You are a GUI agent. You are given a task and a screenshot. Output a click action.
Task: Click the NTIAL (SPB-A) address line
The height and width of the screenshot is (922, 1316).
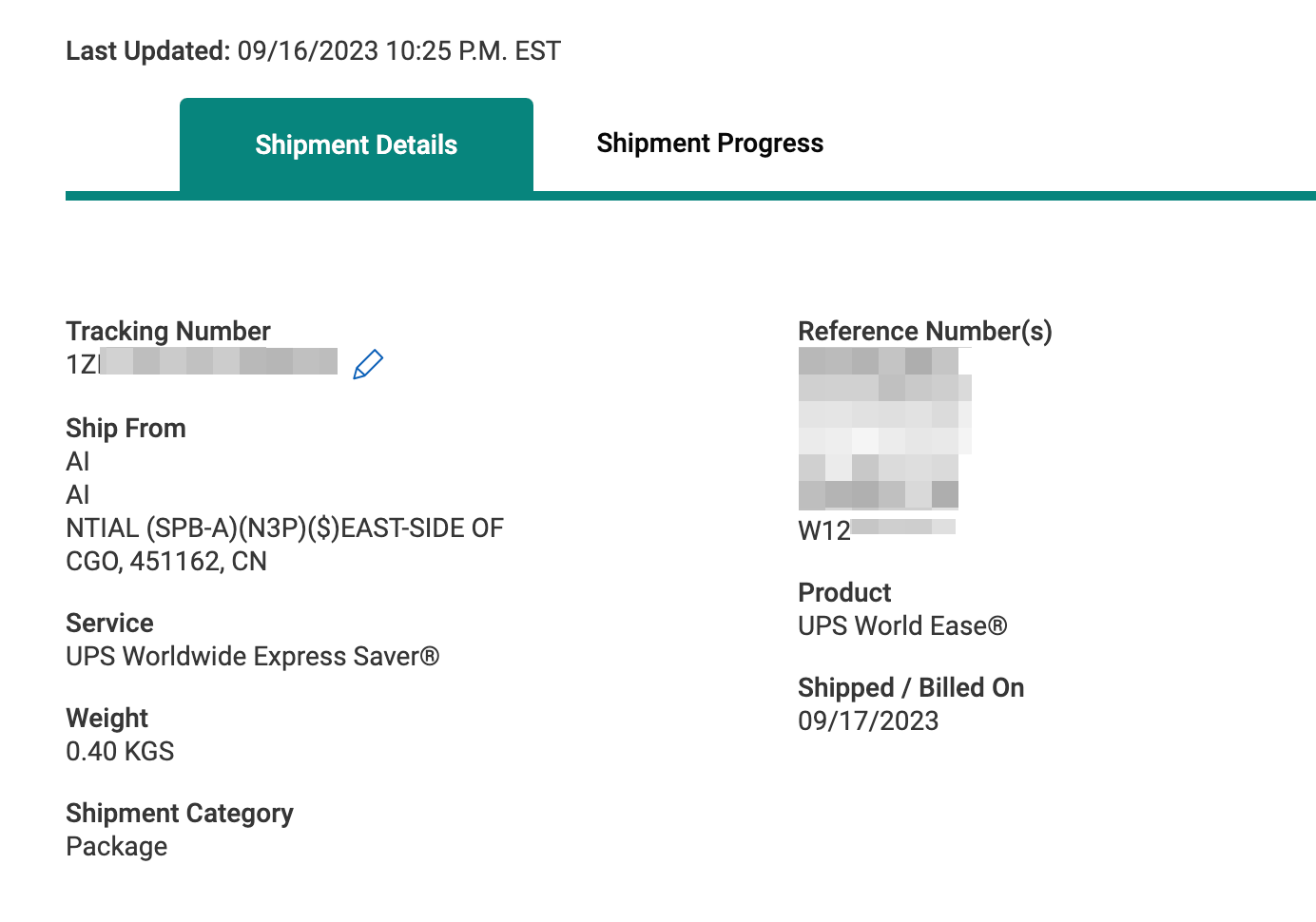click(284, 528)
